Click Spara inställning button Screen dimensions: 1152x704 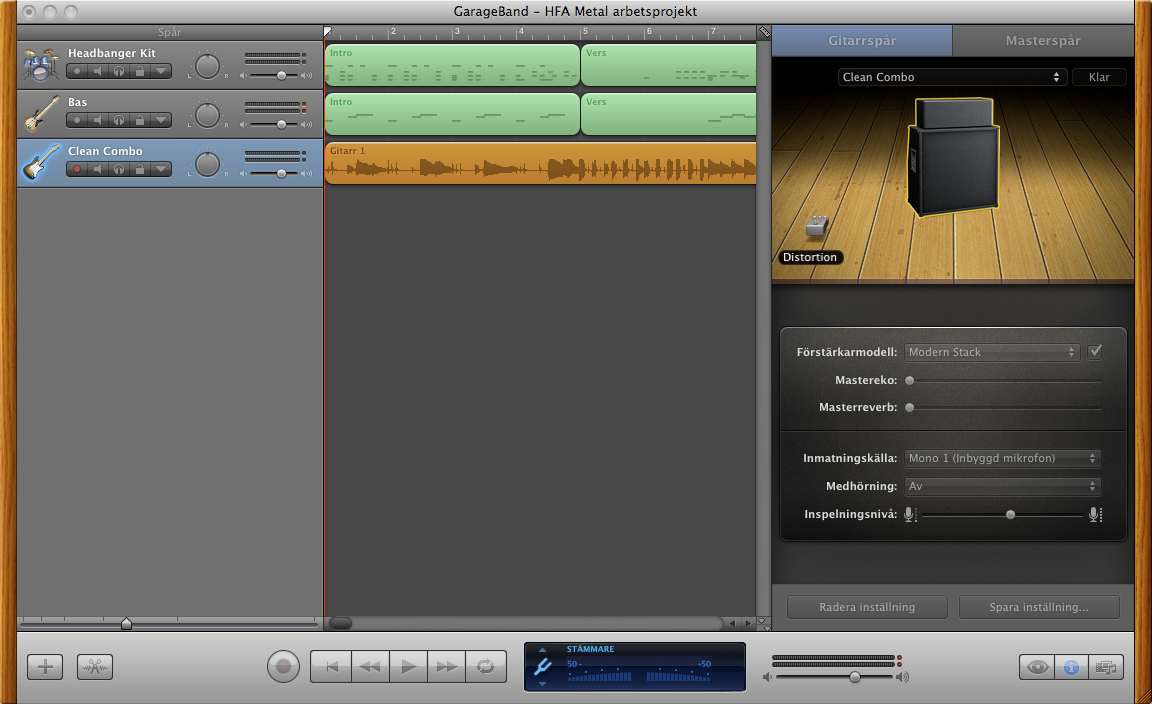coord(1039,607)
